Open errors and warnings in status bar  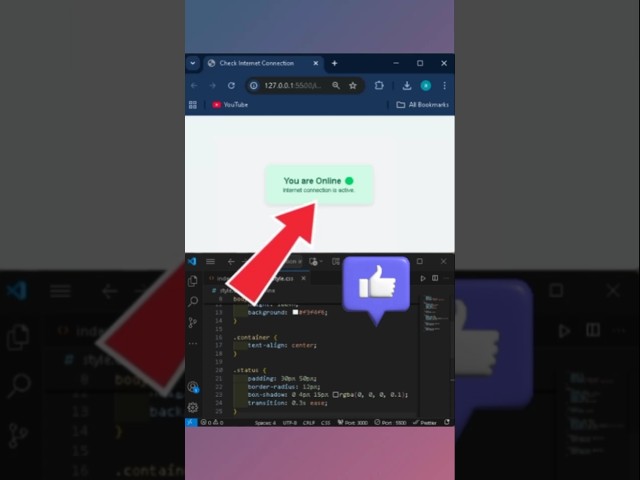coord(212,422)
